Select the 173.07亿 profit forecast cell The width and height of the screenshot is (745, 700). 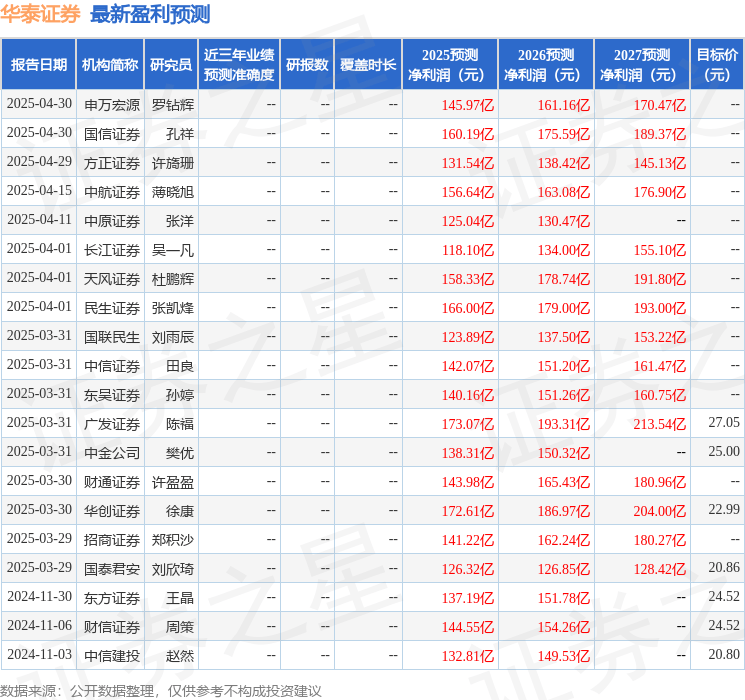pos(467,423)
